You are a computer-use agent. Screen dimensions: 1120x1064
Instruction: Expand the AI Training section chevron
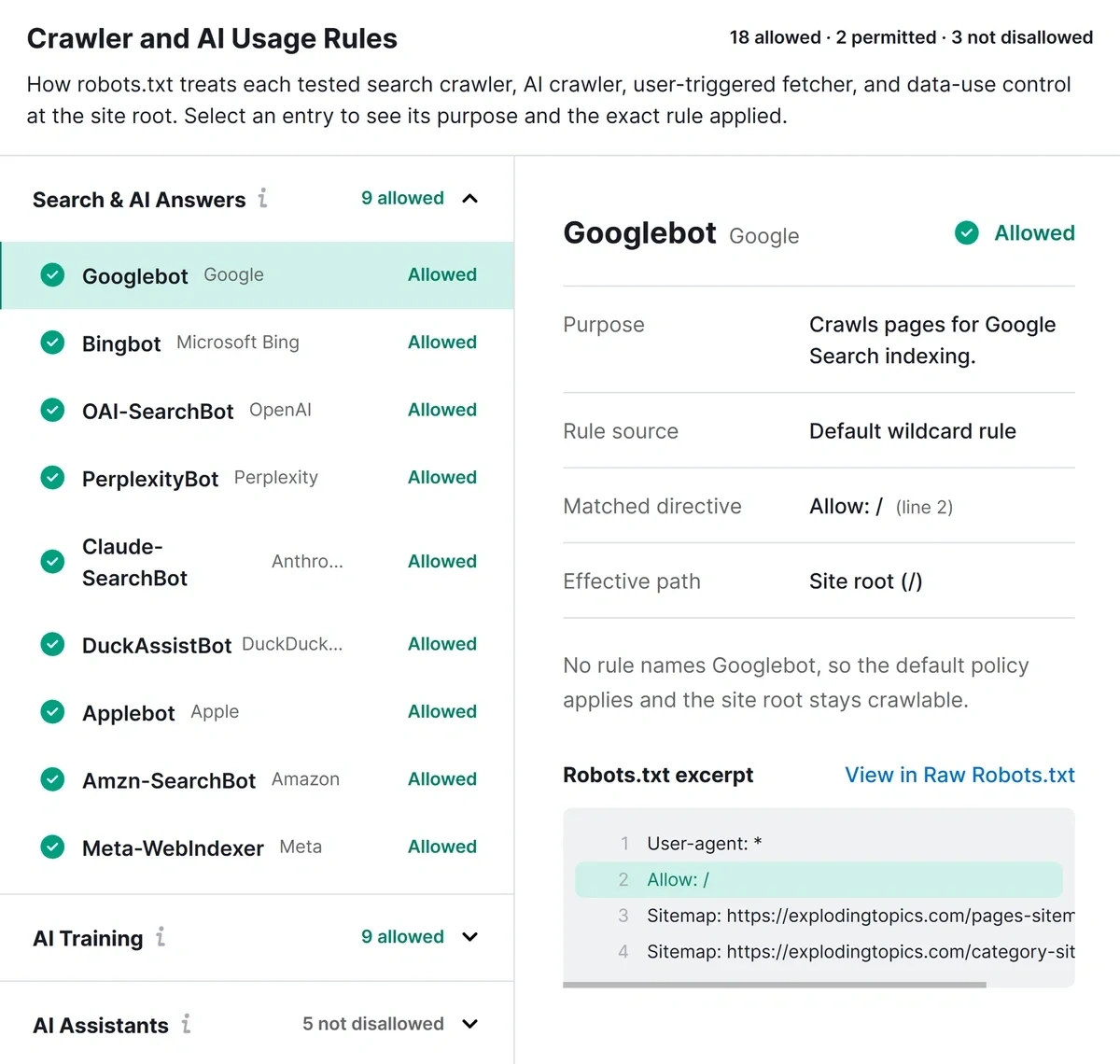pyautogui.click(x=470, y=937)
